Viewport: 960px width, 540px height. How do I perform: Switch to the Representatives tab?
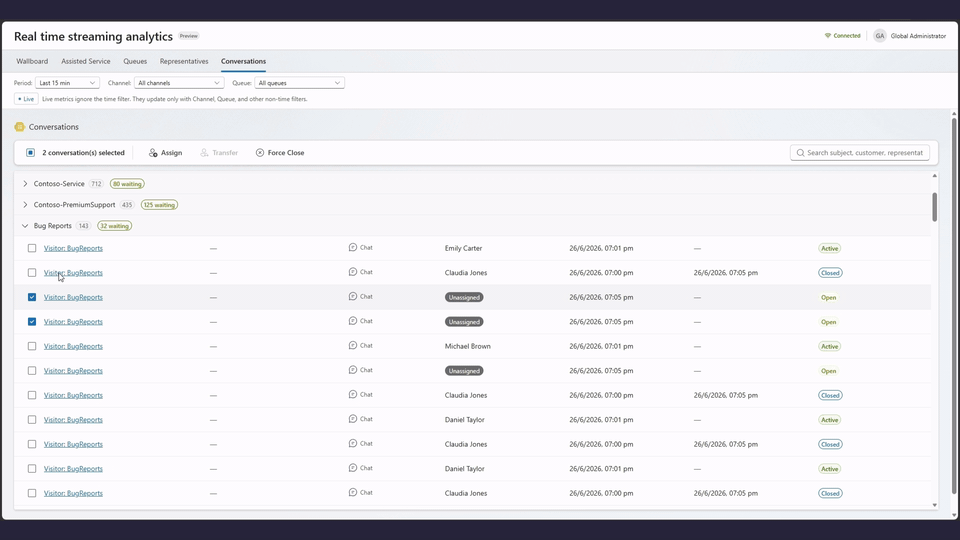[x=184, y=61]
